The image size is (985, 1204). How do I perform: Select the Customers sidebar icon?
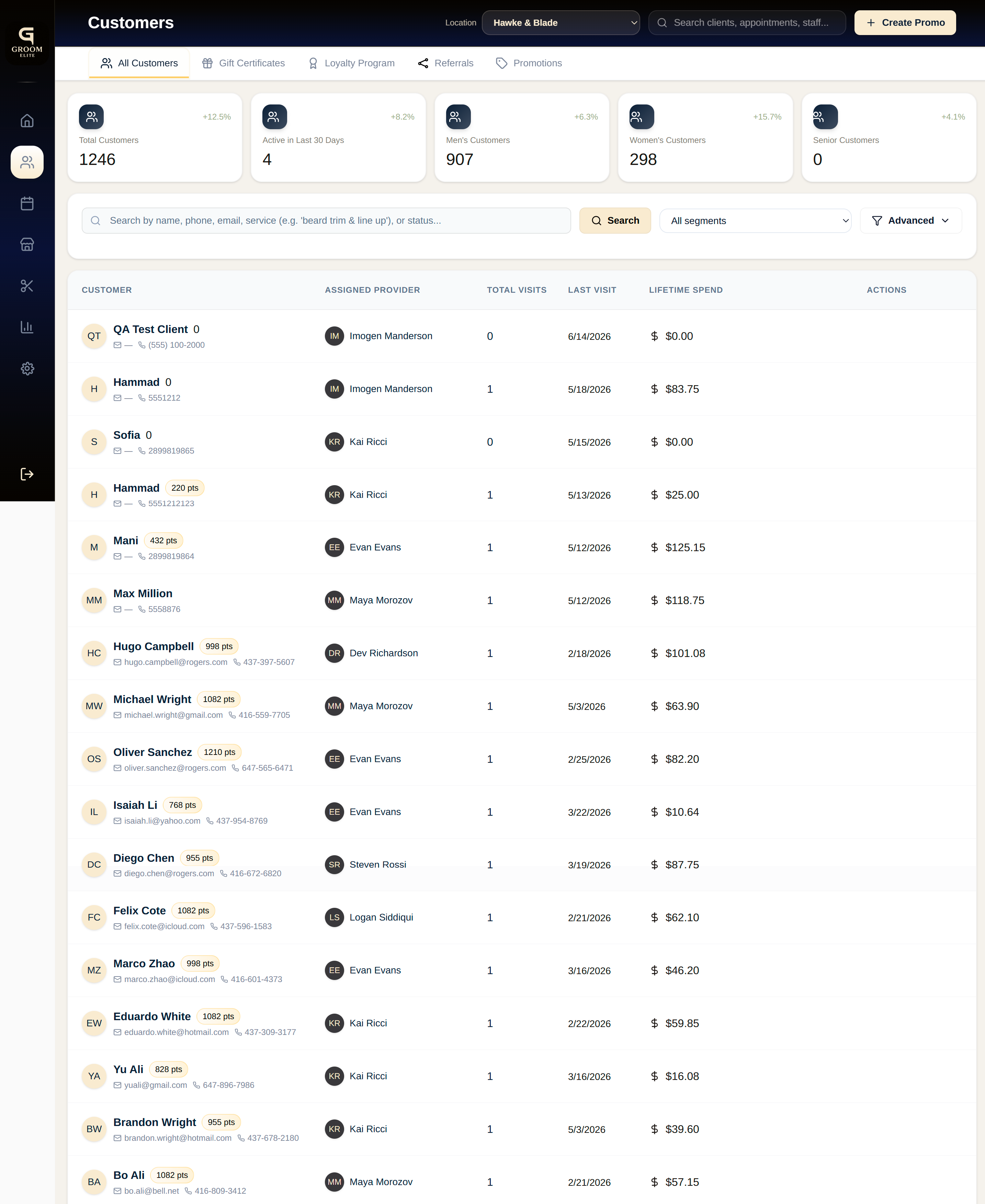pos(27,162)
